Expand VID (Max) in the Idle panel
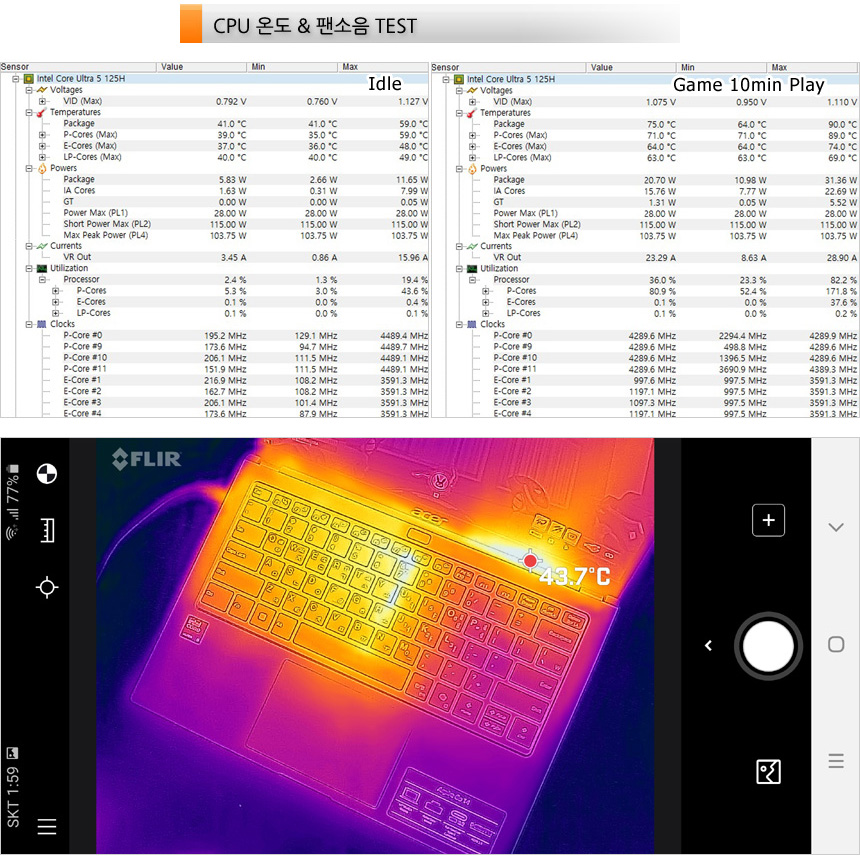This screenshot has width=860, height=860. point(42,102)
